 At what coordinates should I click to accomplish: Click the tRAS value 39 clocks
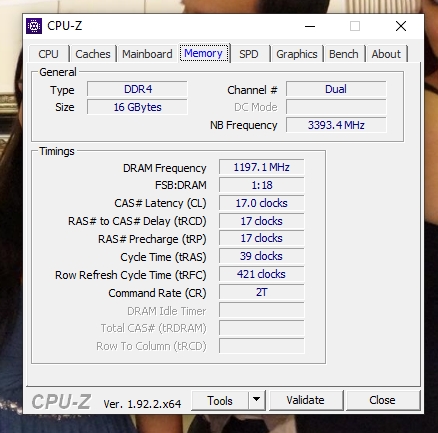click(x=262, y=256)
